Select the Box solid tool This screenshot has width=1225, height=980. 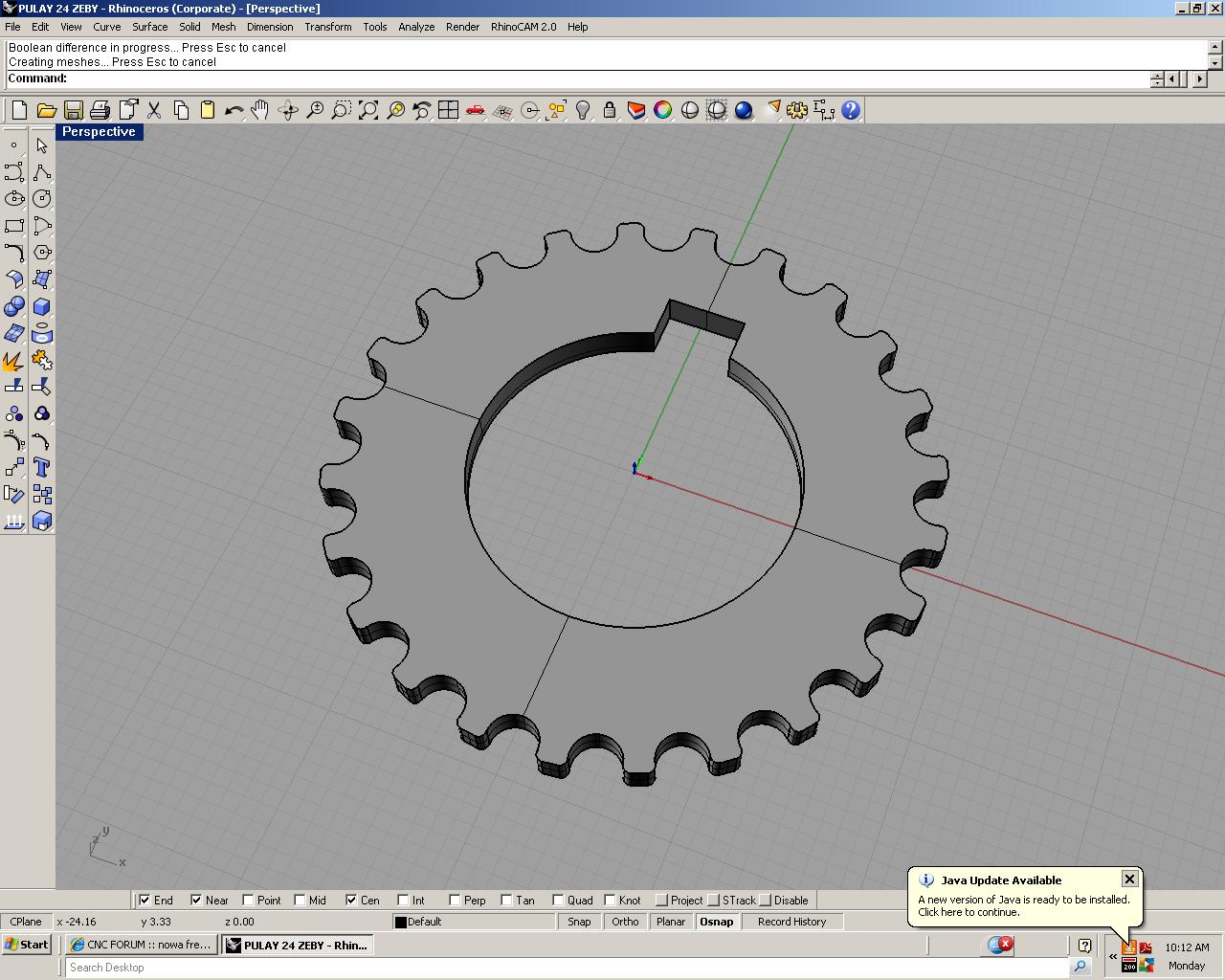pos(42,306)
